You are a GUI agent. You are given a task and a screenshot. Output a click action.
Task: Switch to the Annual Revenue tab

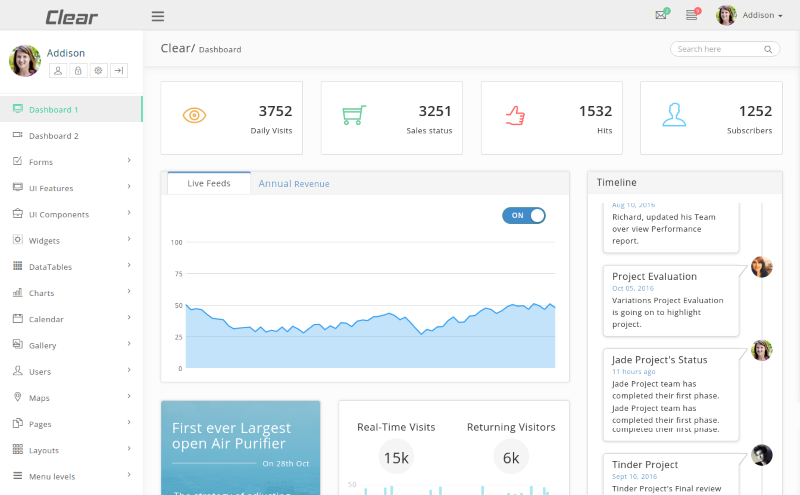(x=294, y=184)
